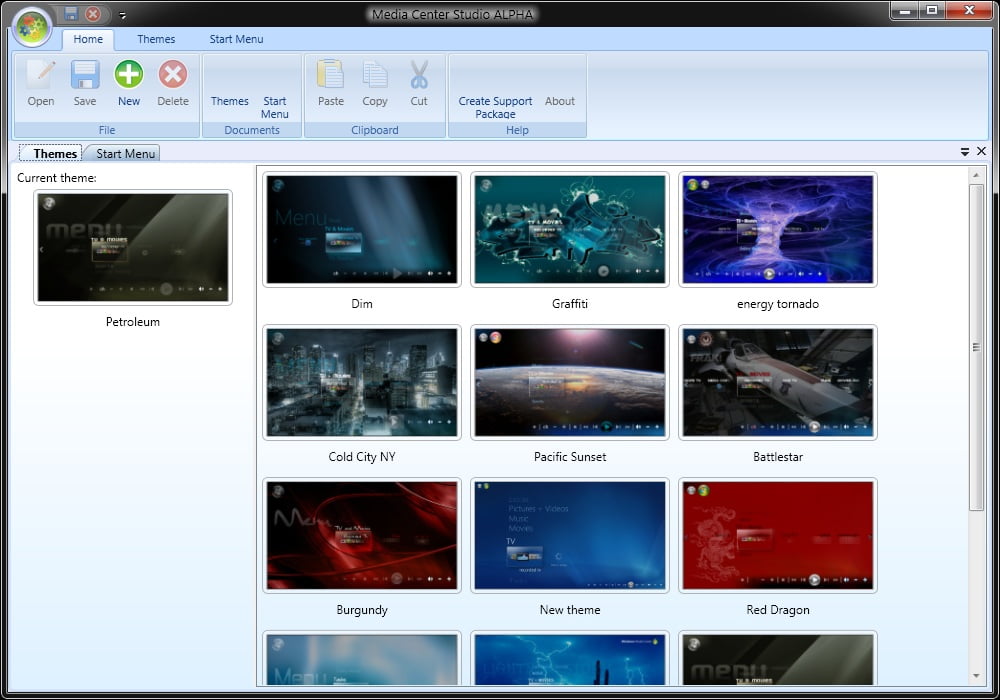This screenshot has height=700, width=1000.
Task: Open the round application orb menu
Action: point(33,27)
